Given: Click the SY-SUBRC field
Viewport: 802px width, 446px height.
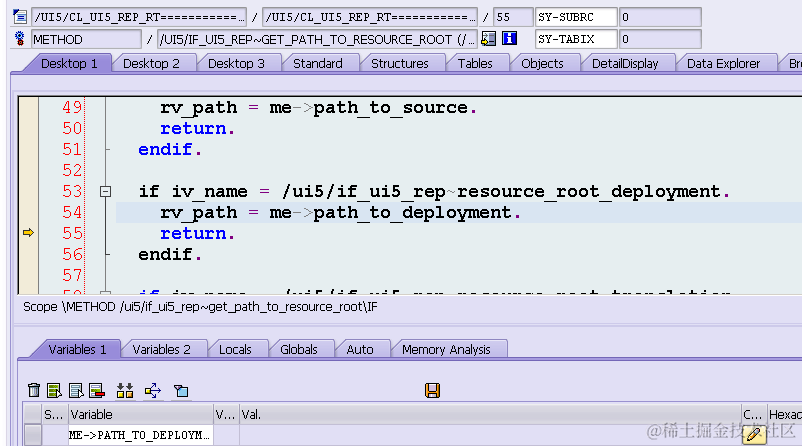Looking at the screenshot, I should pos(576,17).
